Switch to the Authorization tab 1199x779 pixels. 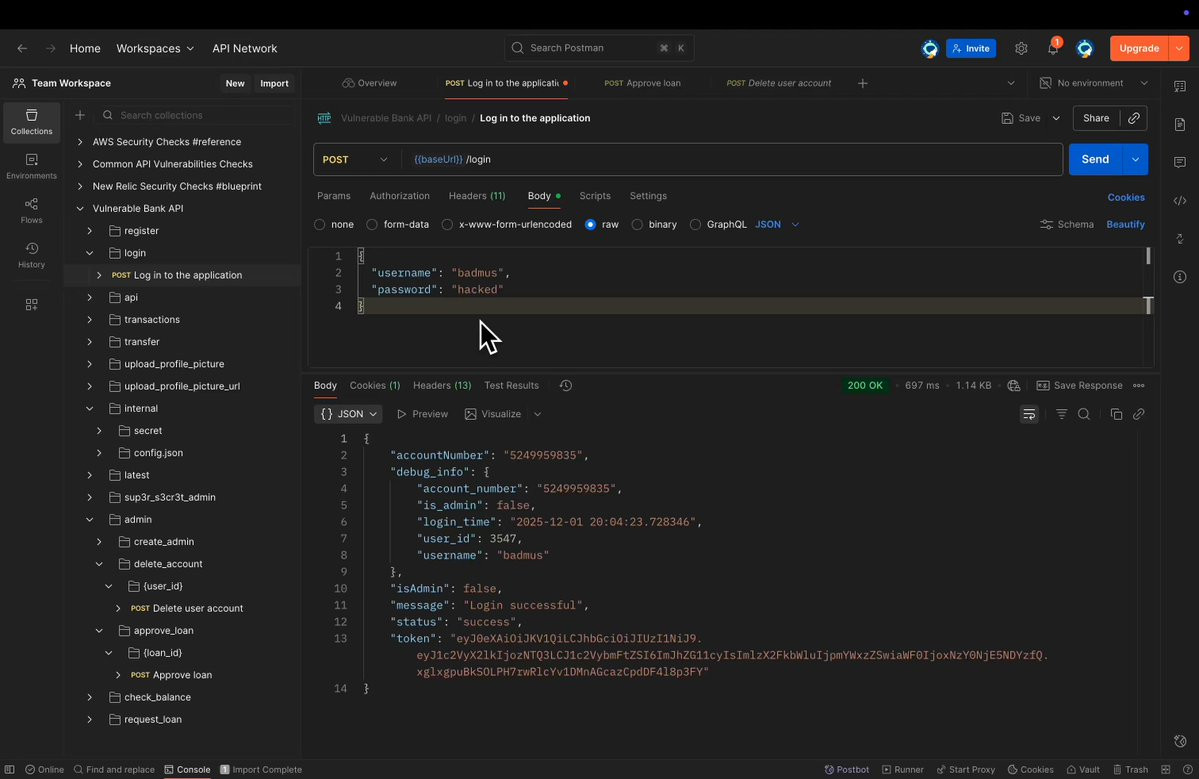click(399, 196)
